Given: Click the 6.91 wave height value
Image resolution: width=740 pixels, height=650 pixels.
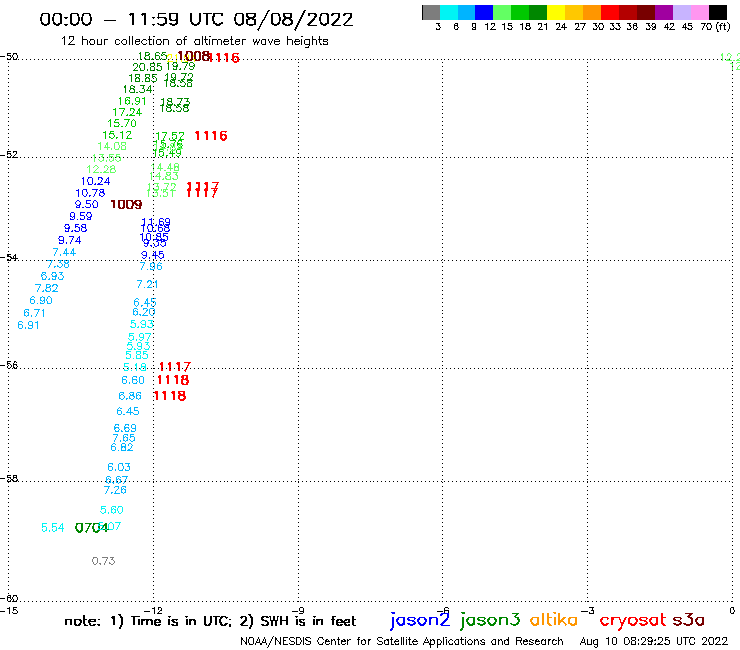Looking at the screenshot, I should [x=28, y=326].
